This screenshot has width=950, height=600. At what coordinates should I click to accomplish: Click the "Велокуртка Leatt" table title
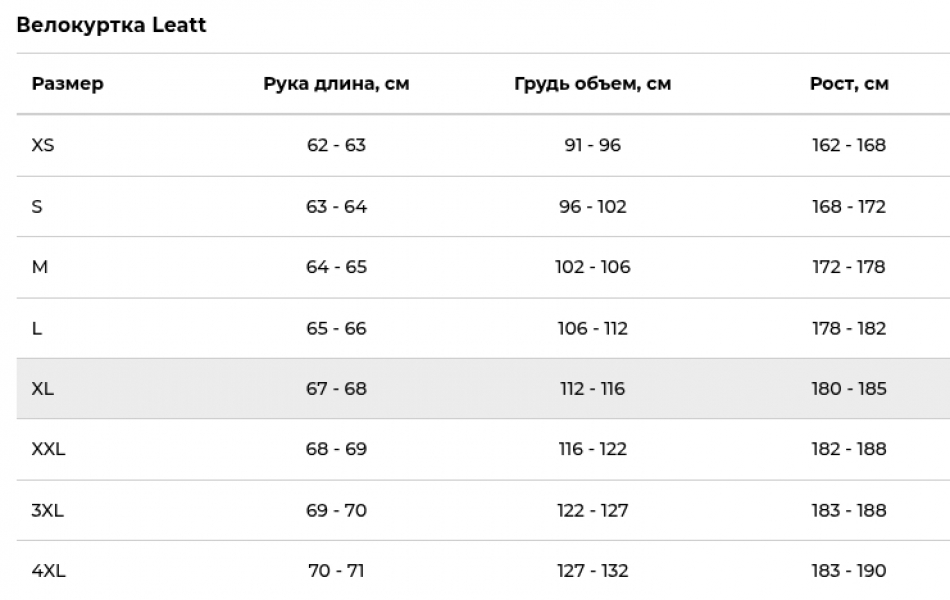point(111,25)
